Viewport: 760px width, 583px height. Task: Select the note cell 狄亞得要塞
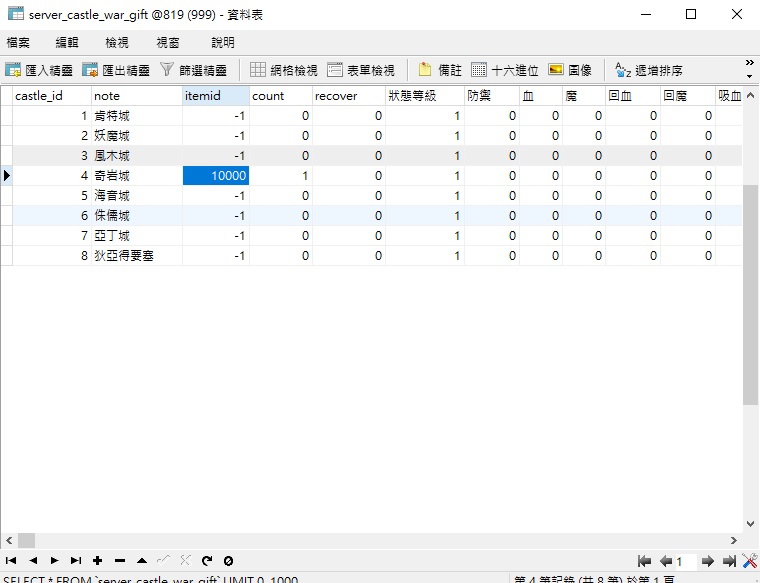click(x=137, y=255)
